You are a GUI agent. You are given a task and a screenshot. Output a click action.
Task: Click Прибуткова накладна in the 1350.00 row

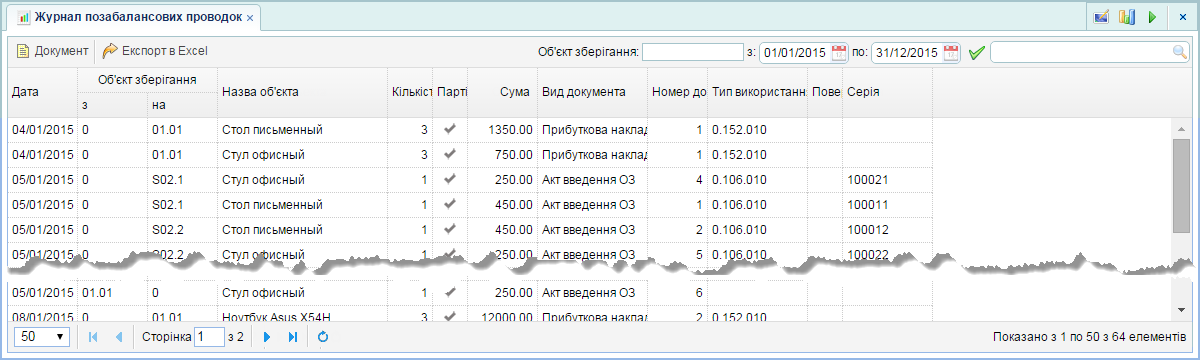pyautogui.click(x=594, y=130)
